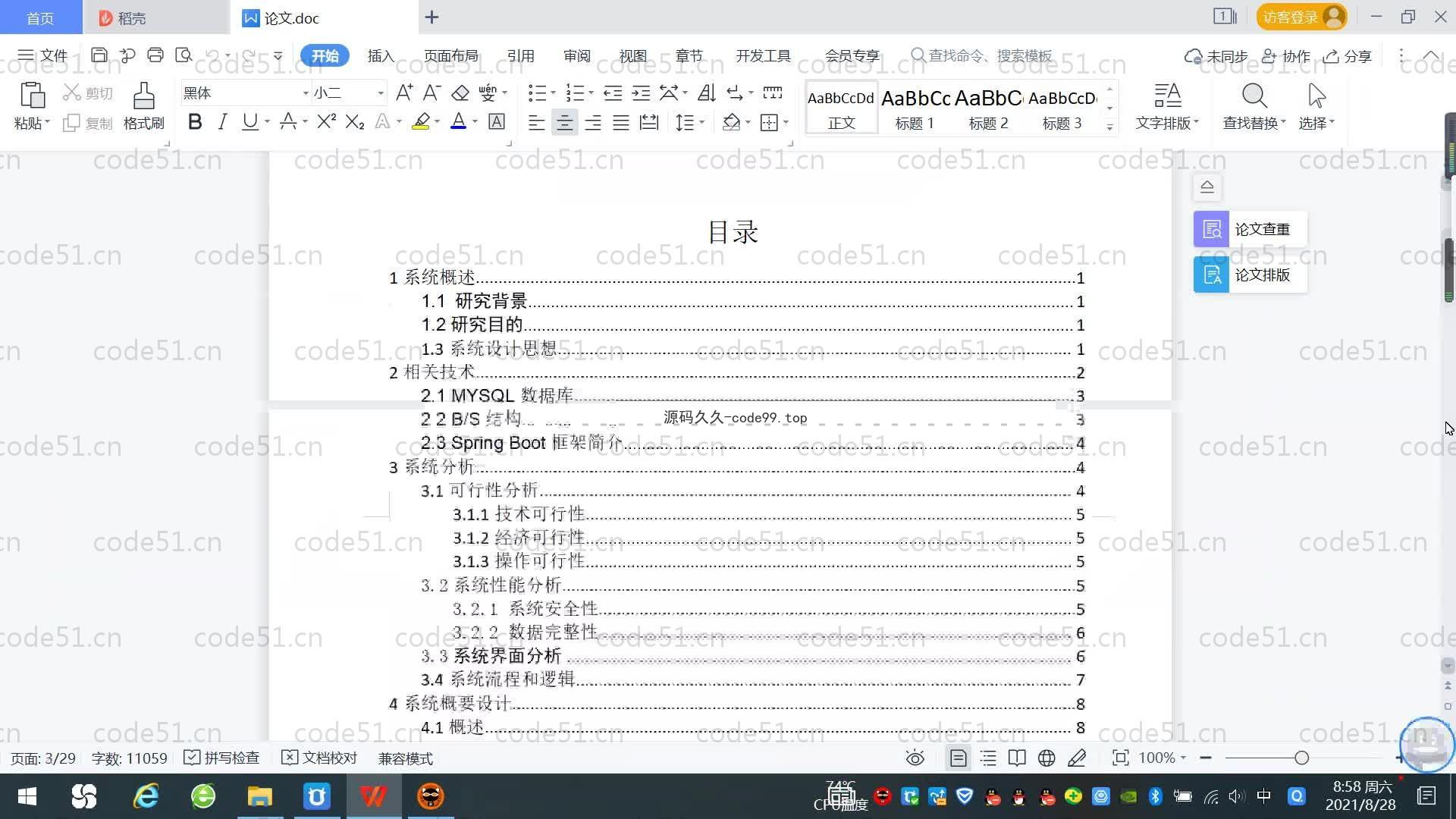
Task: Open Print Preview
Action: point(184,55)
